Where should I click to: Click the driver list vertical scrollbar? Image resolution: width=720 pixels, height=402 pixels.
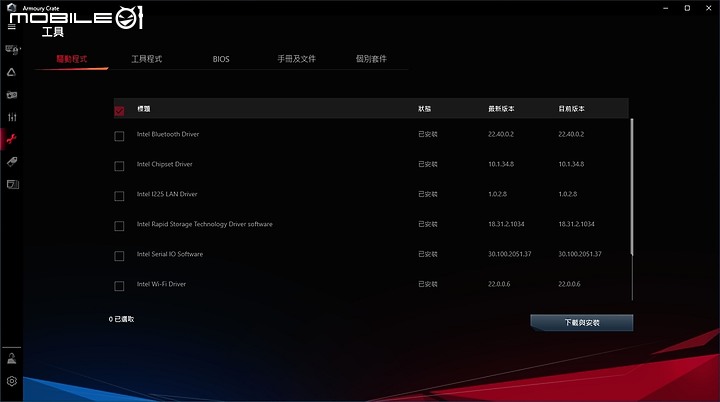[x=632, y=187]
